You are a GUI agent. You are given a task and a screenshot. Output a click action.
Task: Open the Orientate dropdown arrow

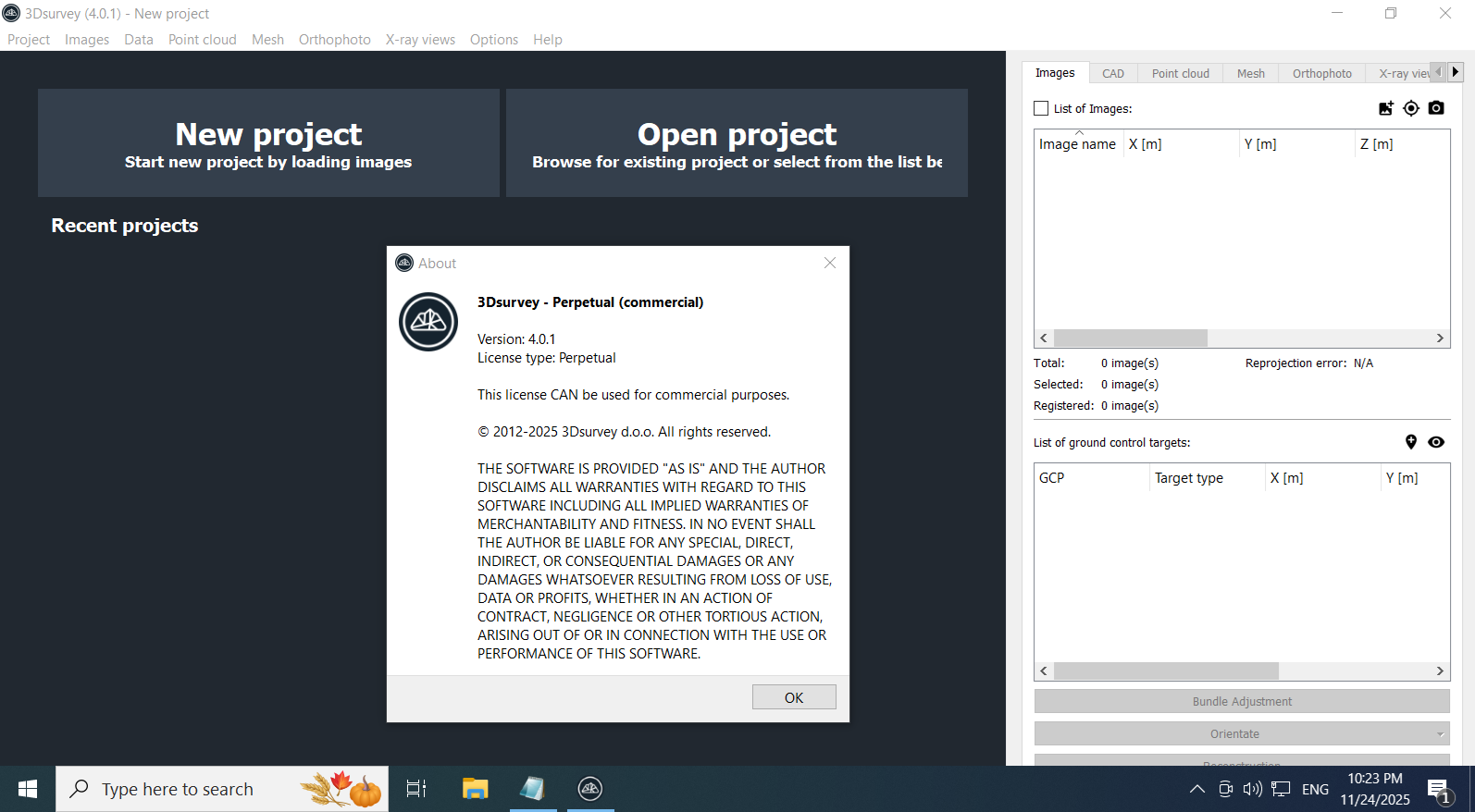pyautogui.click(x=1440, y=734)
